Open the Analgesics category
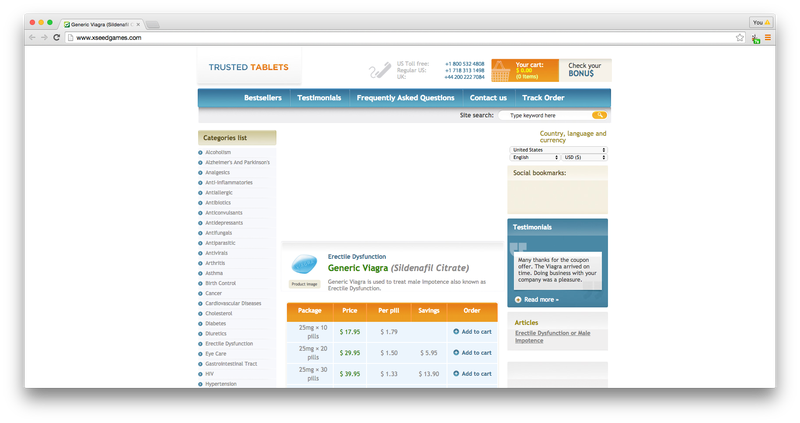Screen dimensions: 800x423 217,172
